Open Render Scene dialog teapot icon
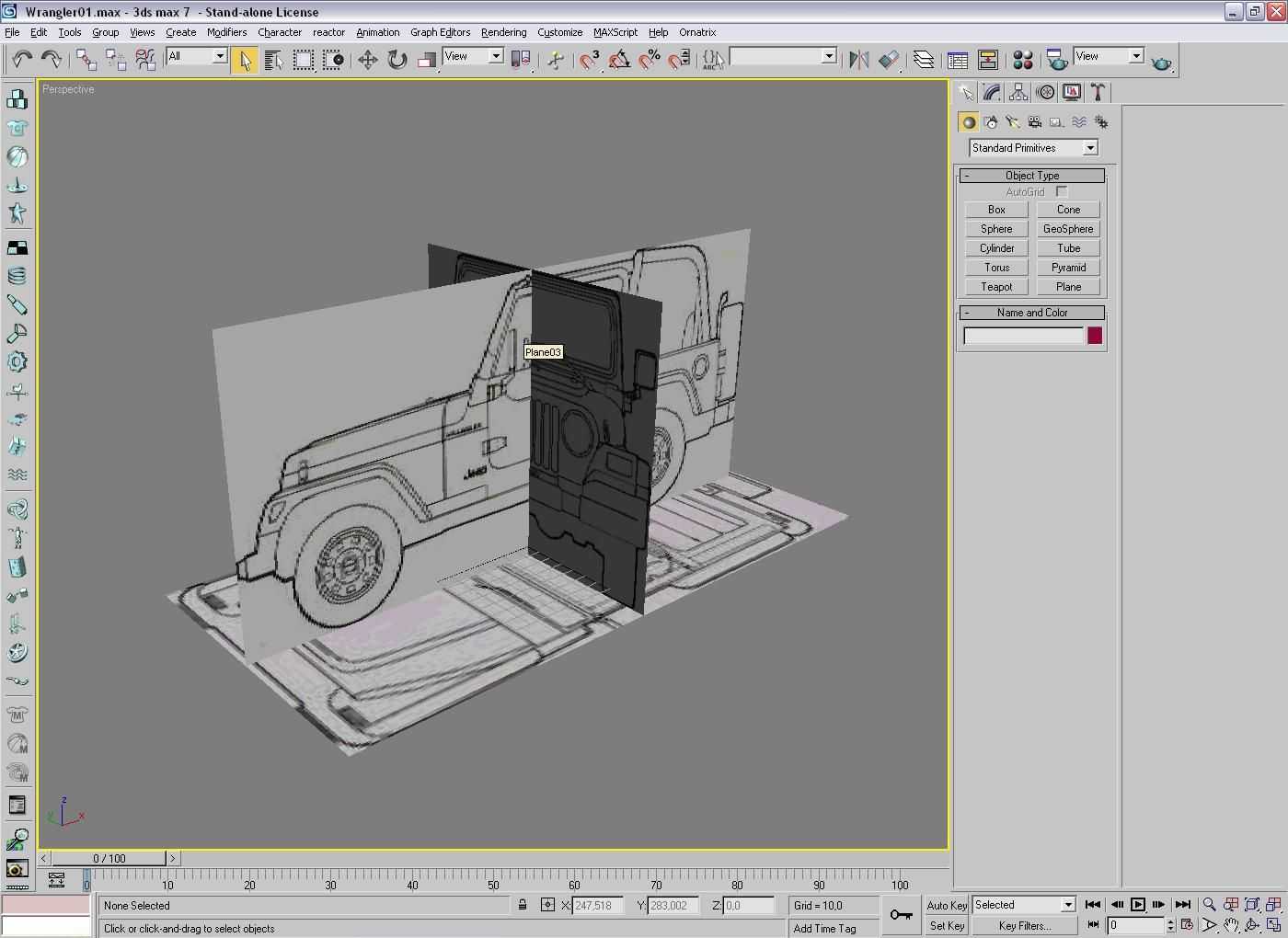Screen dimensions: 1288x938 pos(1057,60)
